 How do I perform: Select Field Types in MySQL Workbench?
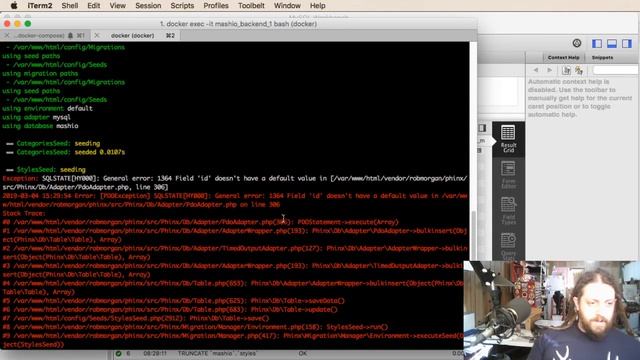pyautogui.click(x=508, y=211)
